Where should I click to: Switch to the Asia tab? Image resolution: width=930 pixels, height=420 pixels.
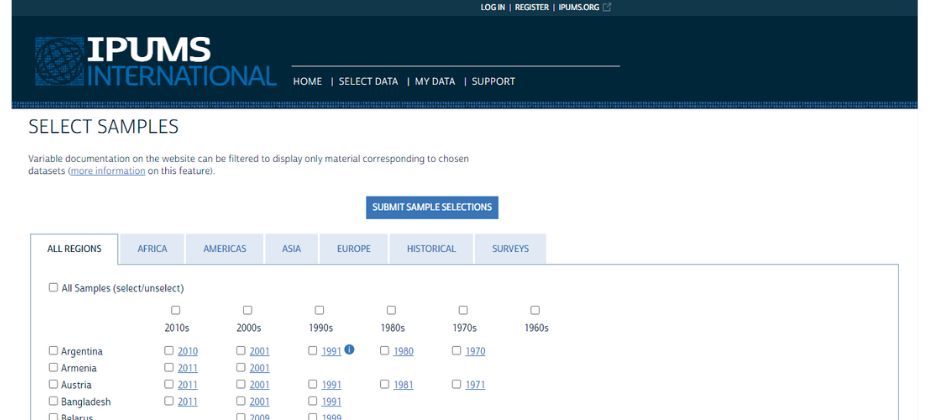click(x=291, y=249)
